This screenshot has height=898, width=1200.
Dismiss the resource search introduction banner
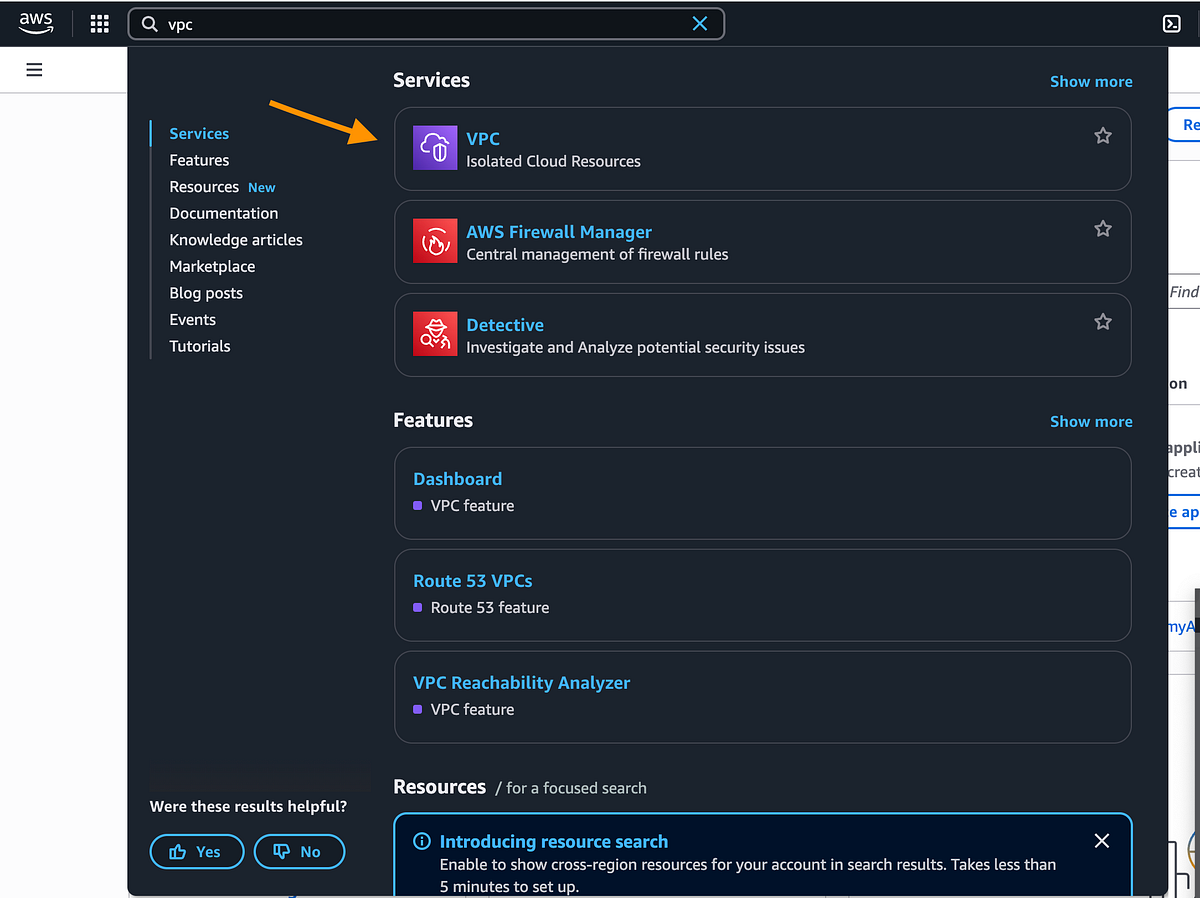[1101, 841]
